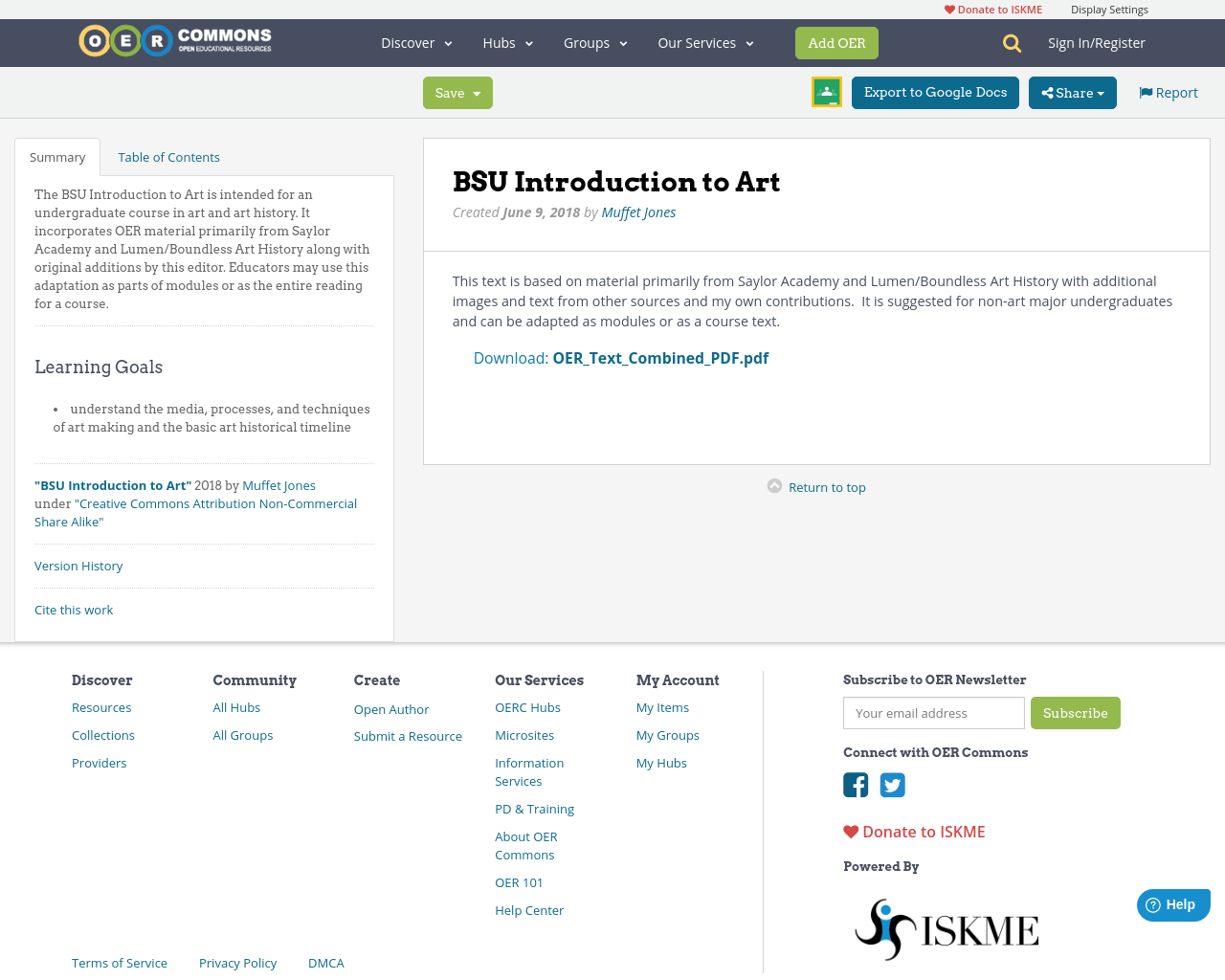Click the newsletter email address field

(x=933, y=713)
